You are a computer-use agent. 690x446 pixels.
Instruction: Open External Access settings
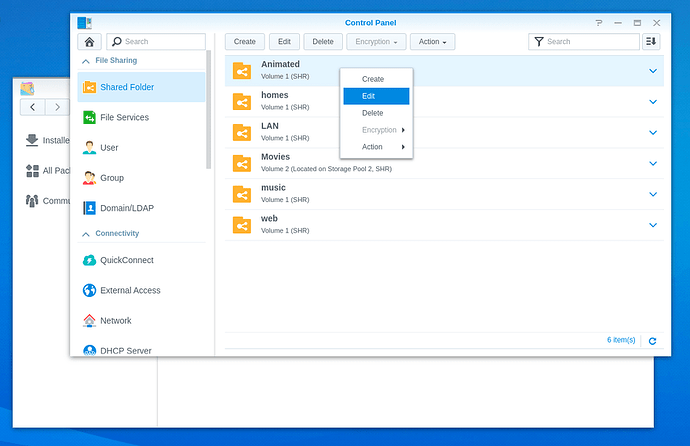coord(141,290)
